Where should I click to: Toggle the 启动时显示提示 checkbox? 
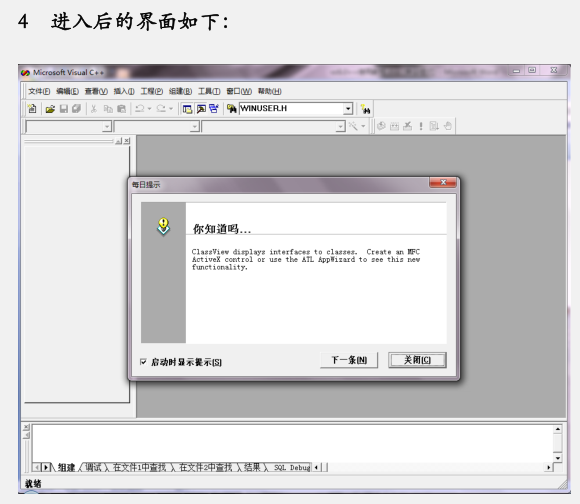click(143, 362)
